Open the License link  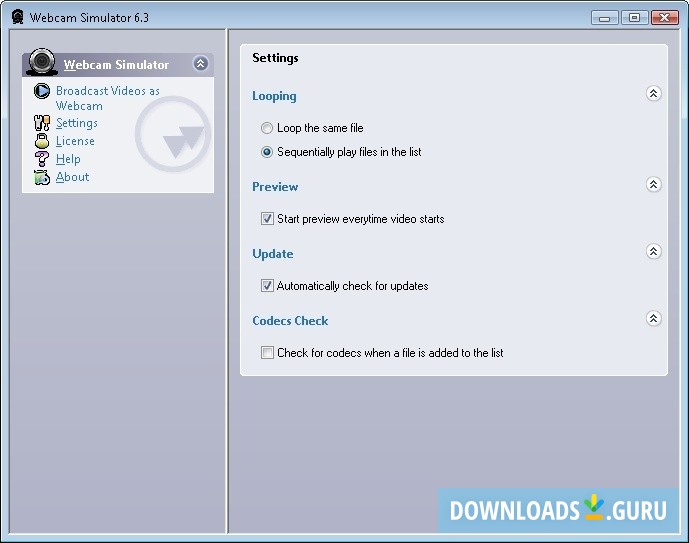coord(75,141)
